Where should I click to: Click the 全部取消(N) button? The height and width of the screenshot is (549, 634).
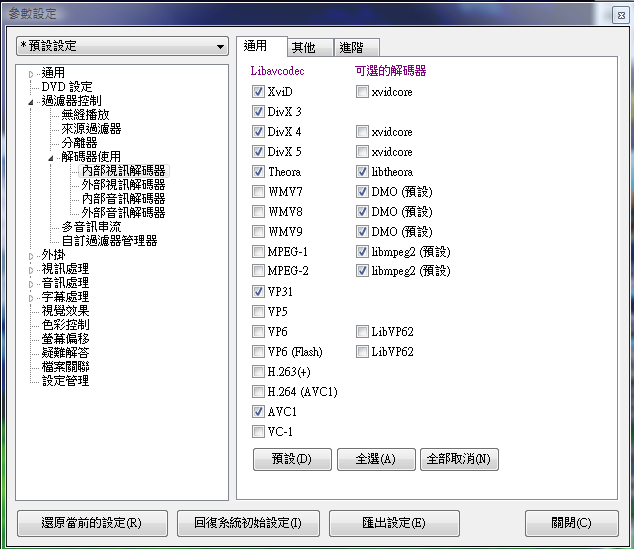pos(458,459)
